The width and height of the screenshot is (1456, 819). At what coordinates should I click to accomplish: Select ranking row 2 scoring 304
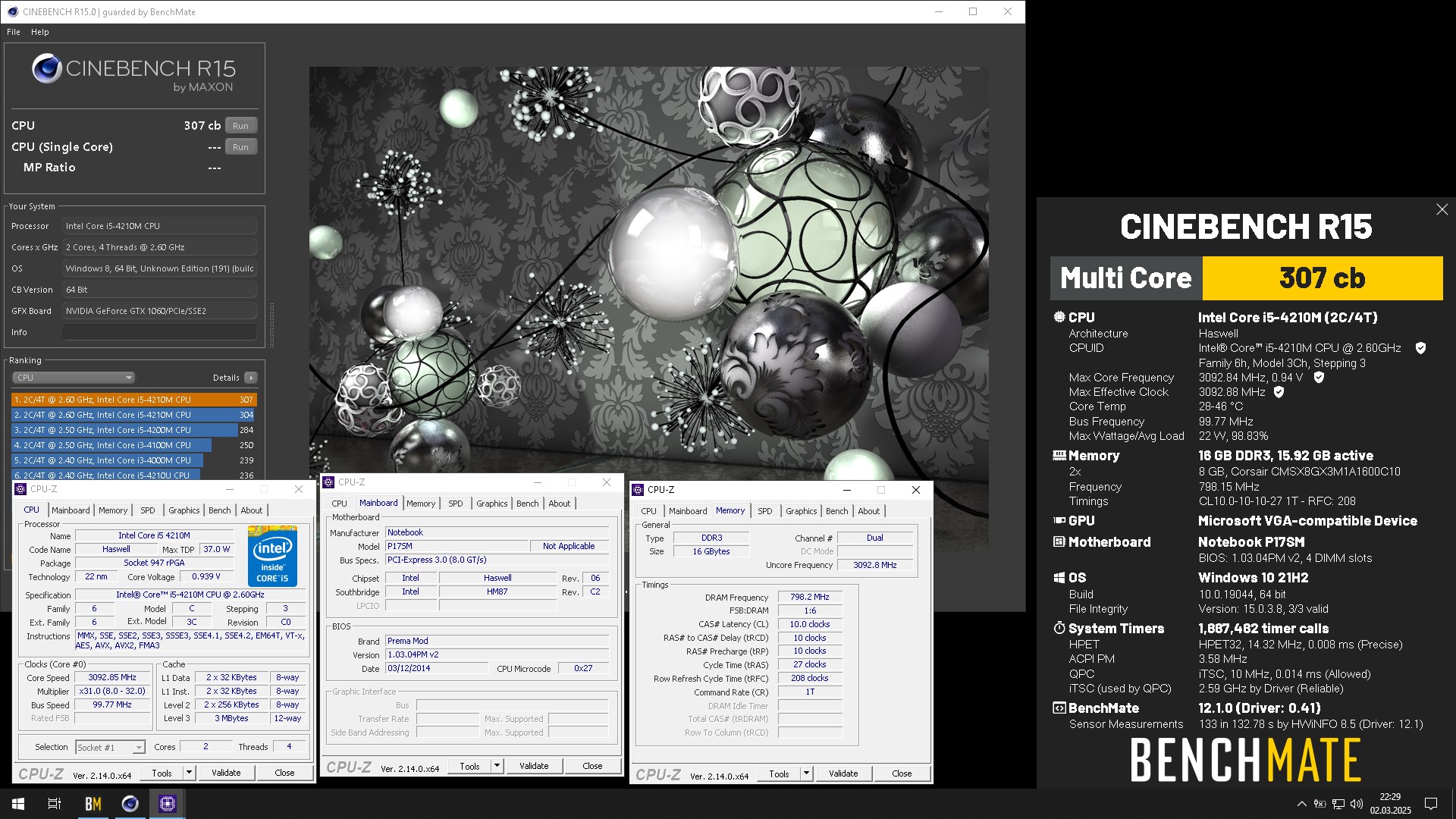[133, 415]
